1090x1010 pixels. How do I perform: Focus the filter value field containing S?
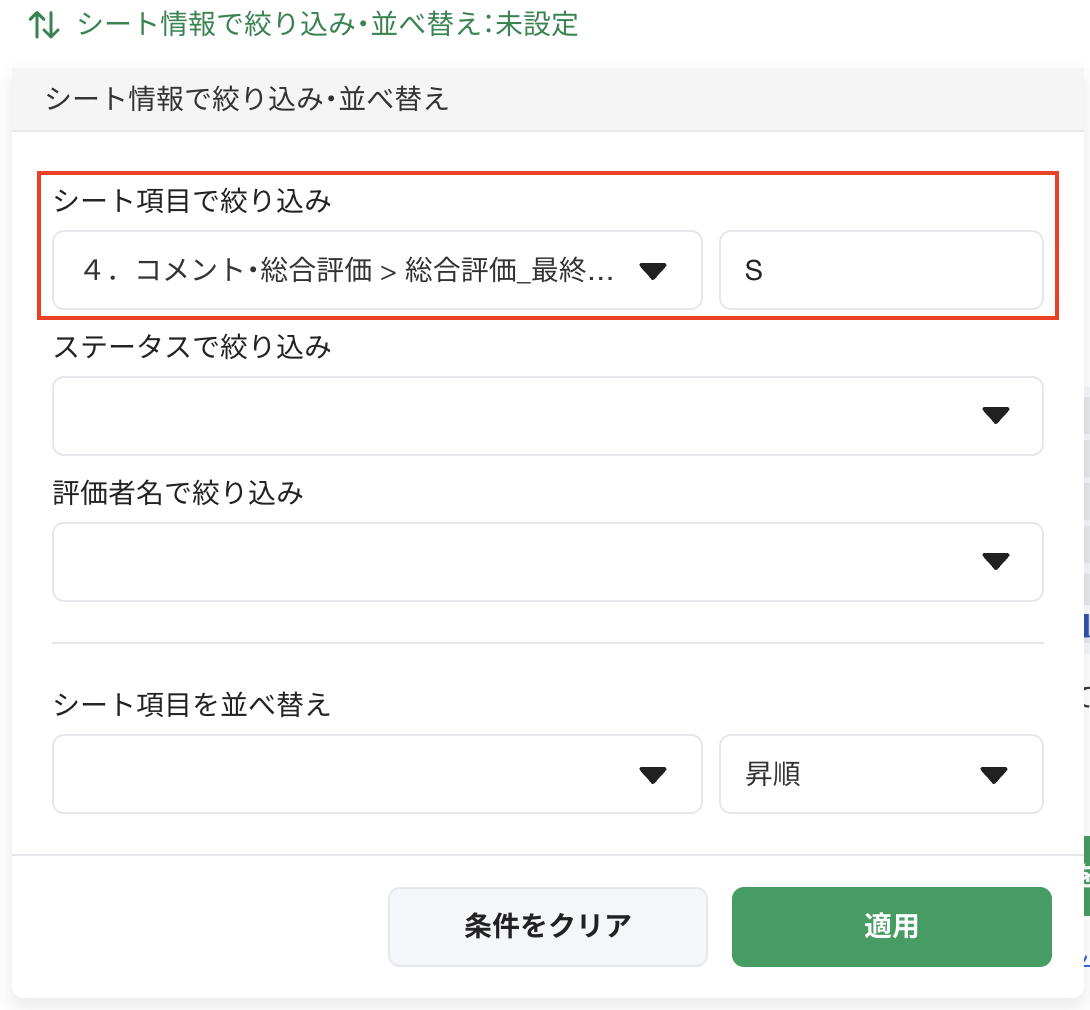click(x=880, y=270)
